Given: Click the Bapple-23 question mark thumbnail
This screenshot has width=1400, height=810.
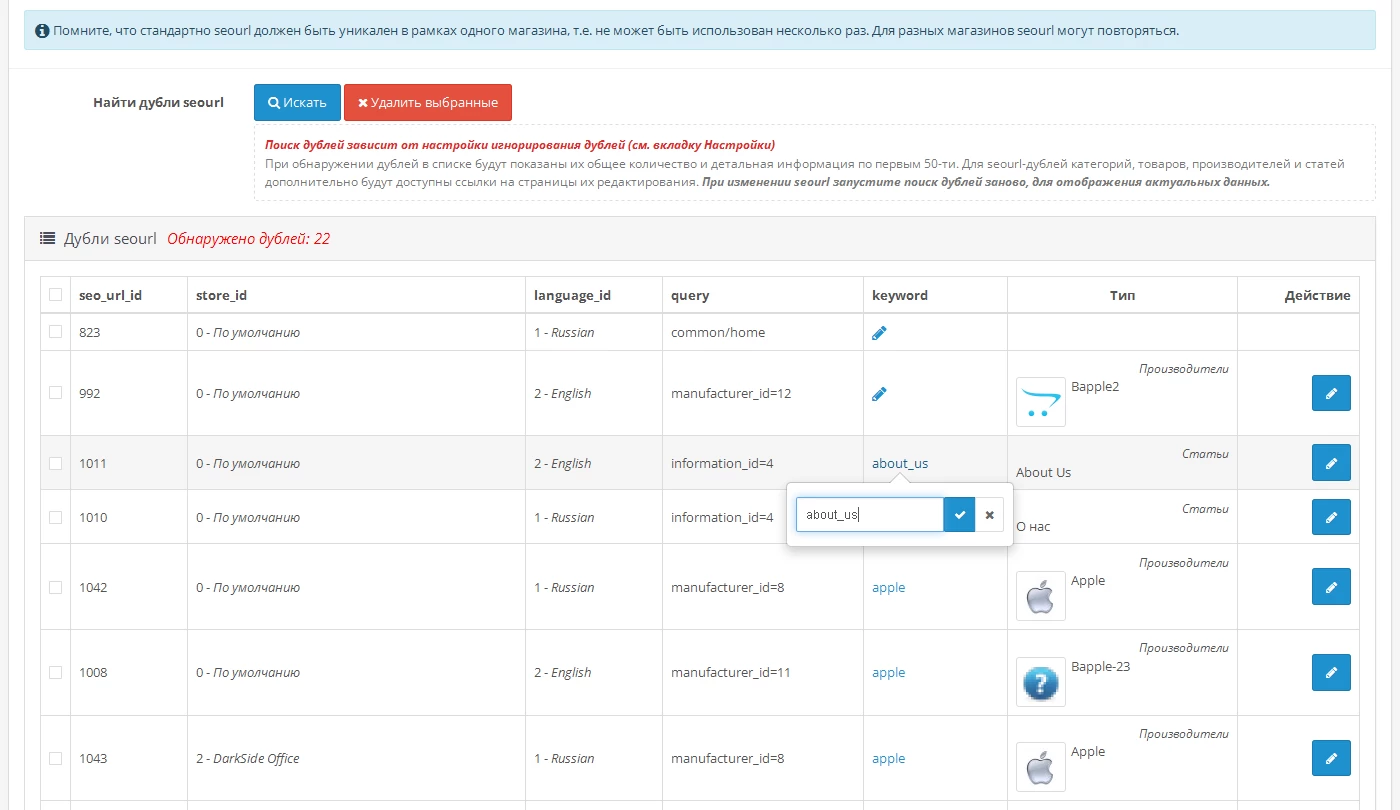Looking at the screenshot, I should click(1040, 682).
